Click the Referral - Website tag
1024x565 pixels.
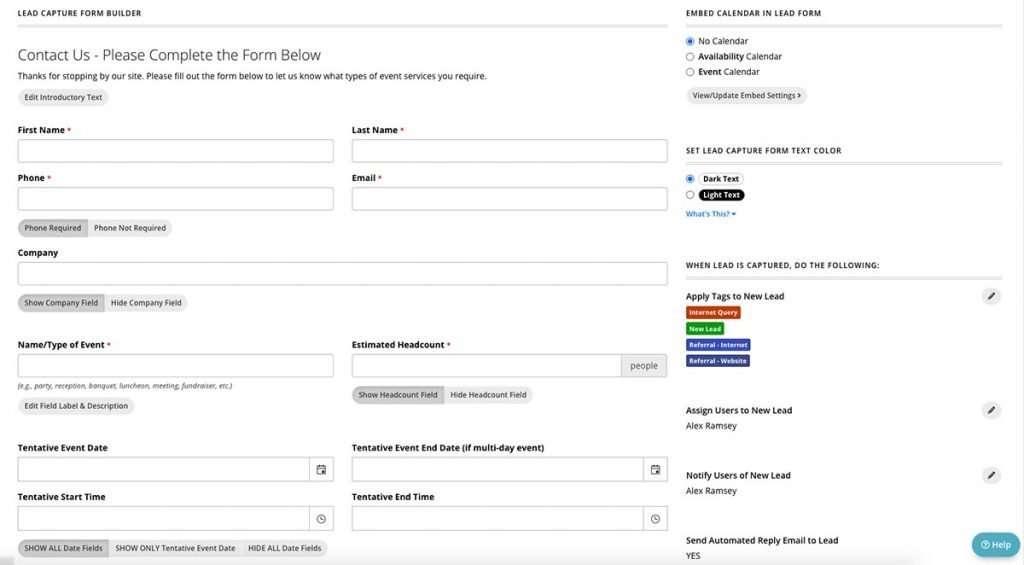(718, 361)
